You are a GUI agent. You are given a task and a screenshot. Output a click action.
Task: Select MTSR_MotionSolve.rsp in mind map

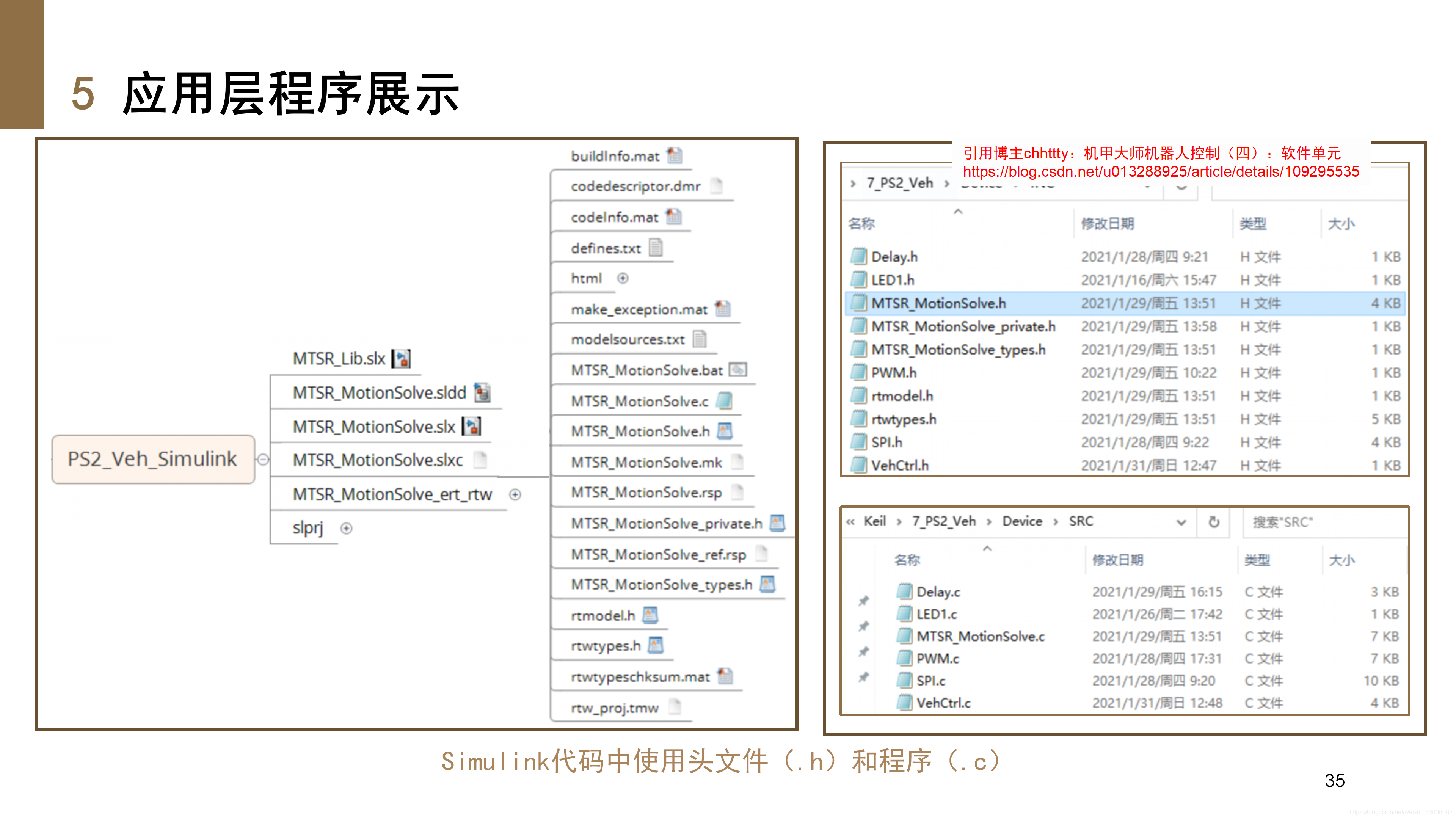coord(646,493)
